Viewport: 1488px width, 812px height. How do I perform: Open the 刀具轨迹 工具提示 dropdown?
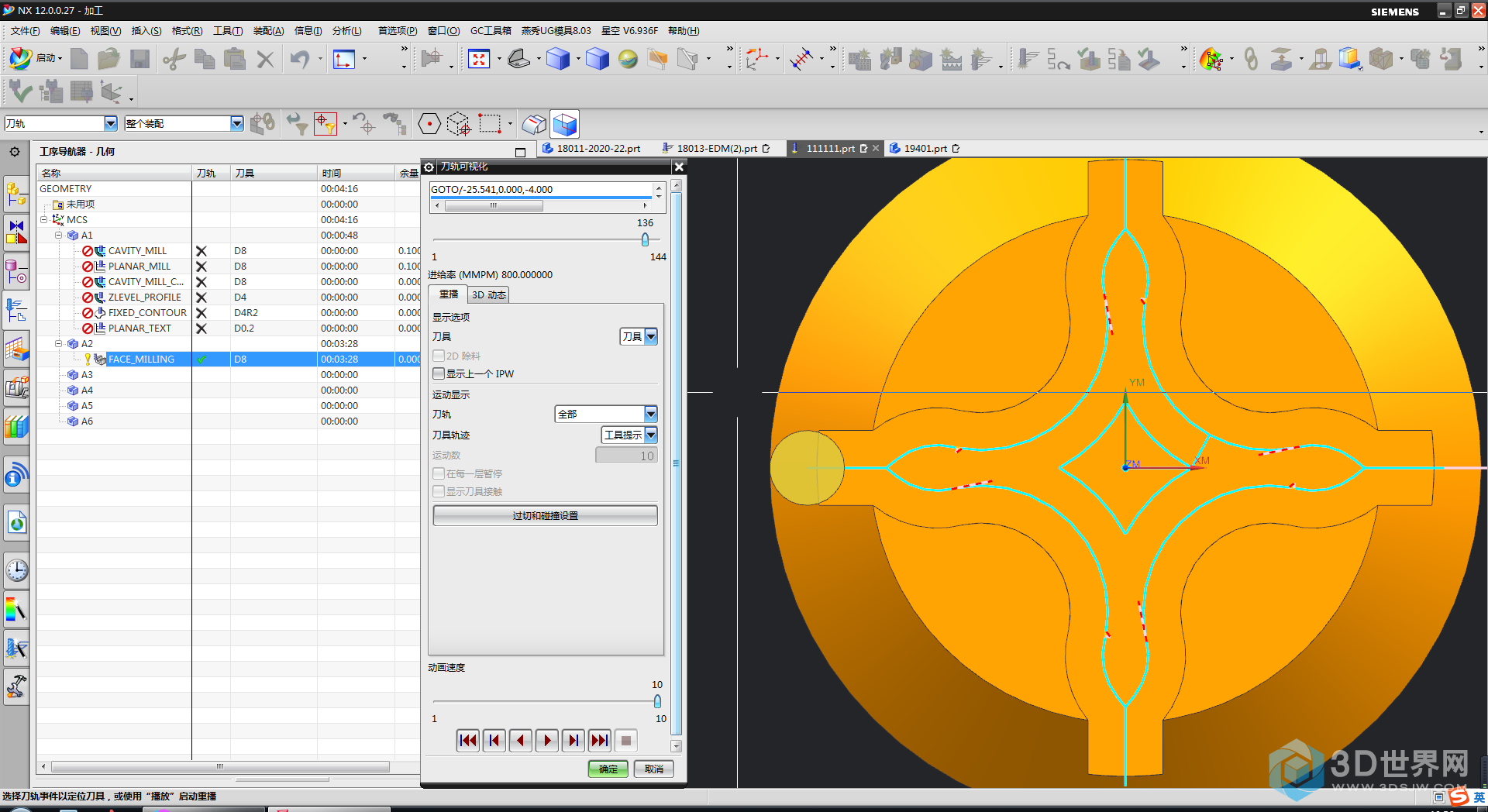tap(629, 435)
